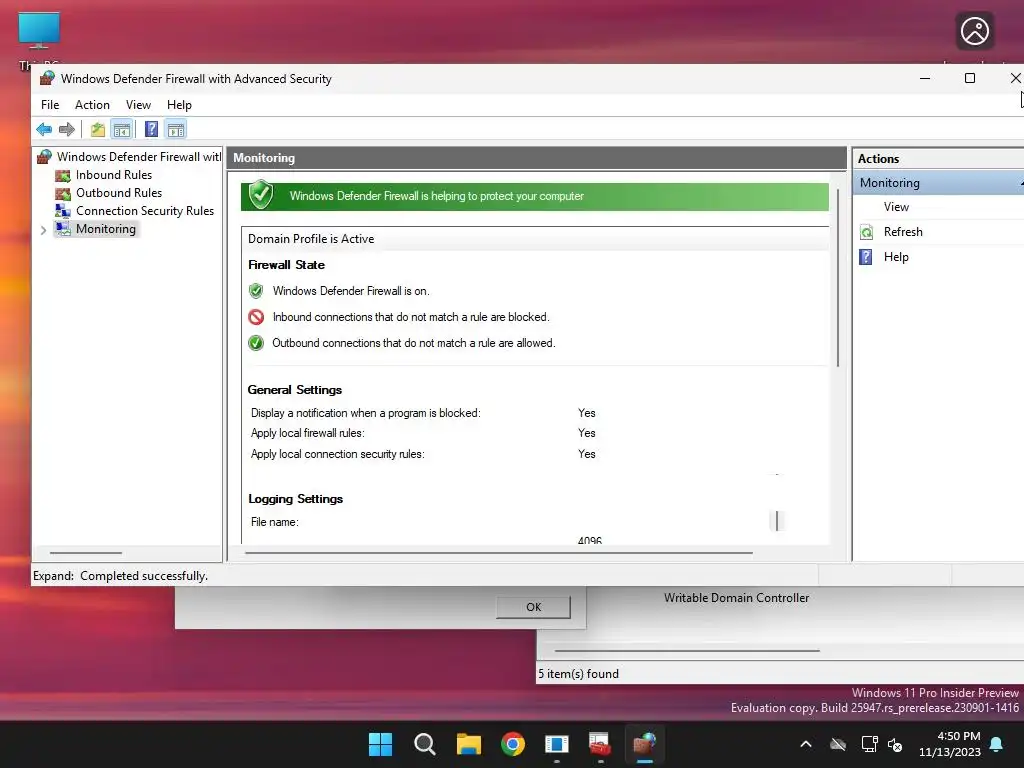The width and height of the screenshot is (1024, 768).
Task: Open Connection Security Rules node
Action: 145,211
